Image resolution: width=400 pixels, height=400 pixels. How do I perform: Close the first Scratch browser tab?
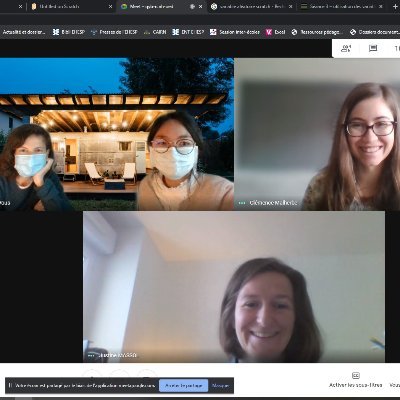pos(110,6)
